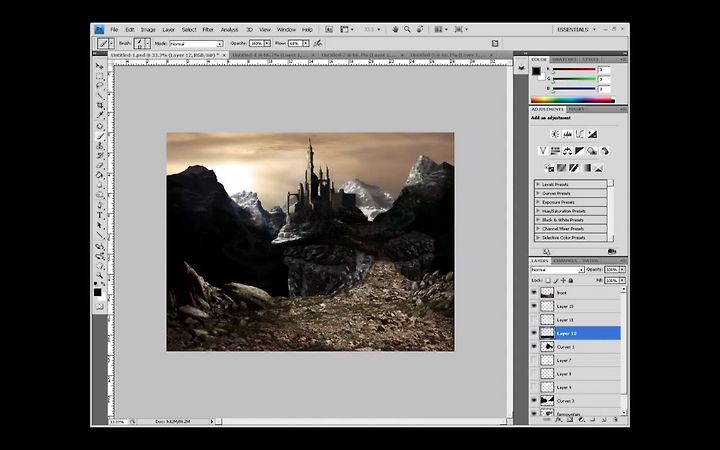Select the Lasso tool
Screen dimensions: 720x450
click(100, 86)
